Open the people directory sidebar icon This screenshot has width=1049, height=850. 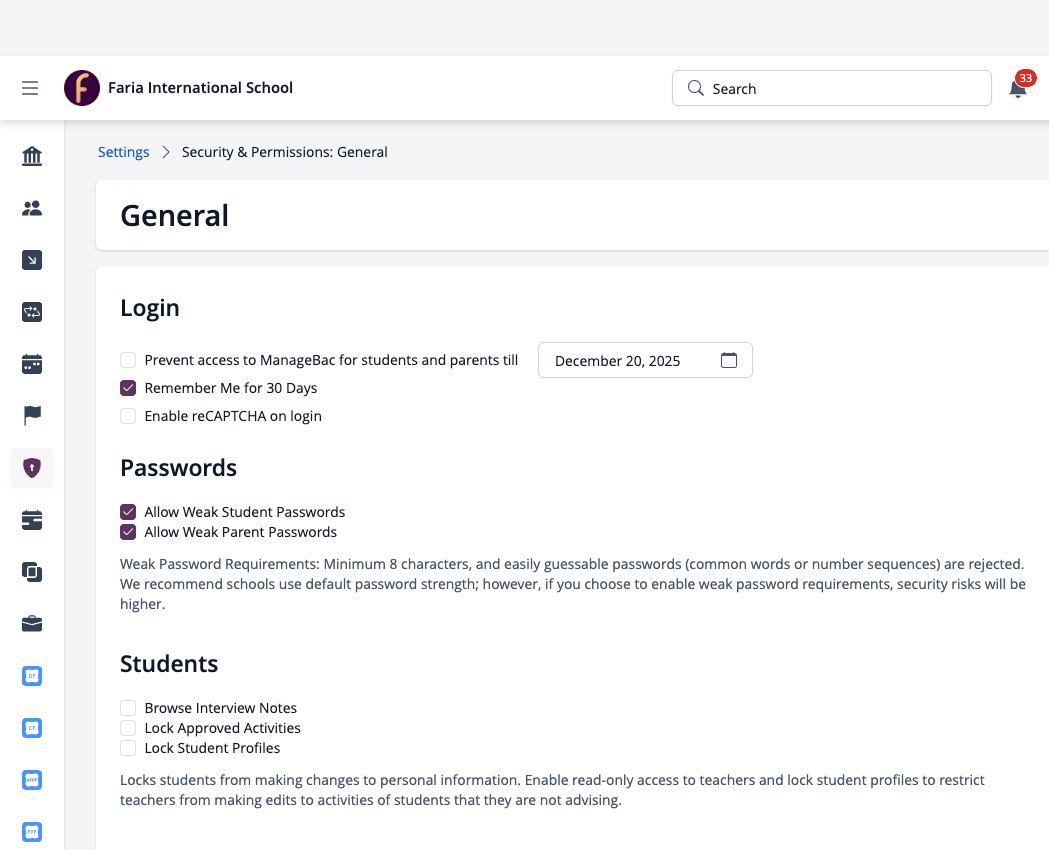pyautogui.click(x=31, y=208)
